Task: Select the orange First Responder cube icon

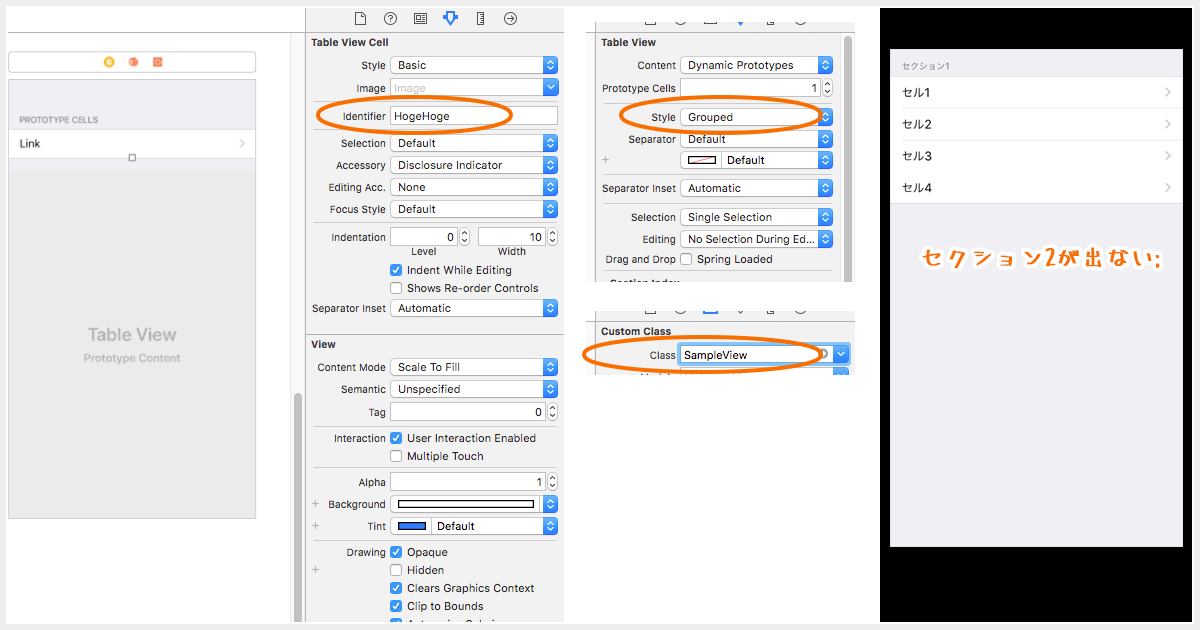Action: click(x=132, y=62)
